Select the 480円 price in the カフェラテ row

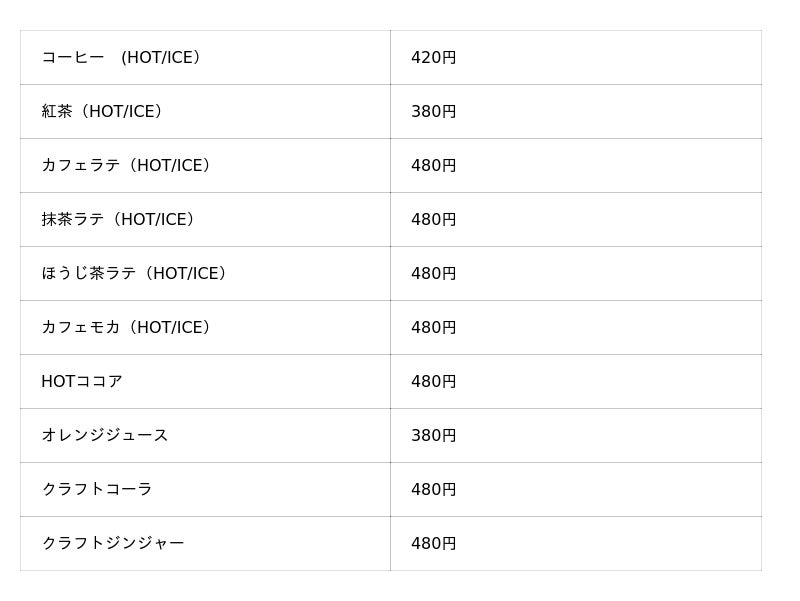(433, 166)
